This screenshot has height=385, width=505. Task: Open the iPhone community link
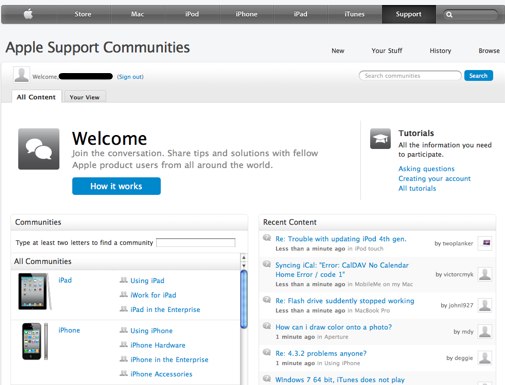[69, 330]
